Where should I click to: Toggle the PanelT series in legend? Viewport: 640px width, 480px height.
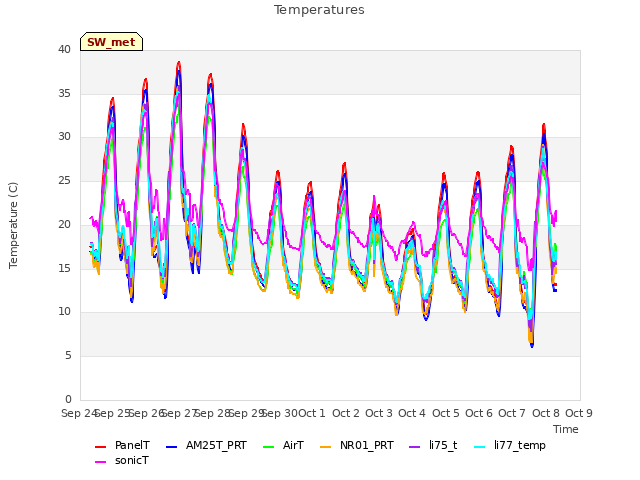[122, 445]
